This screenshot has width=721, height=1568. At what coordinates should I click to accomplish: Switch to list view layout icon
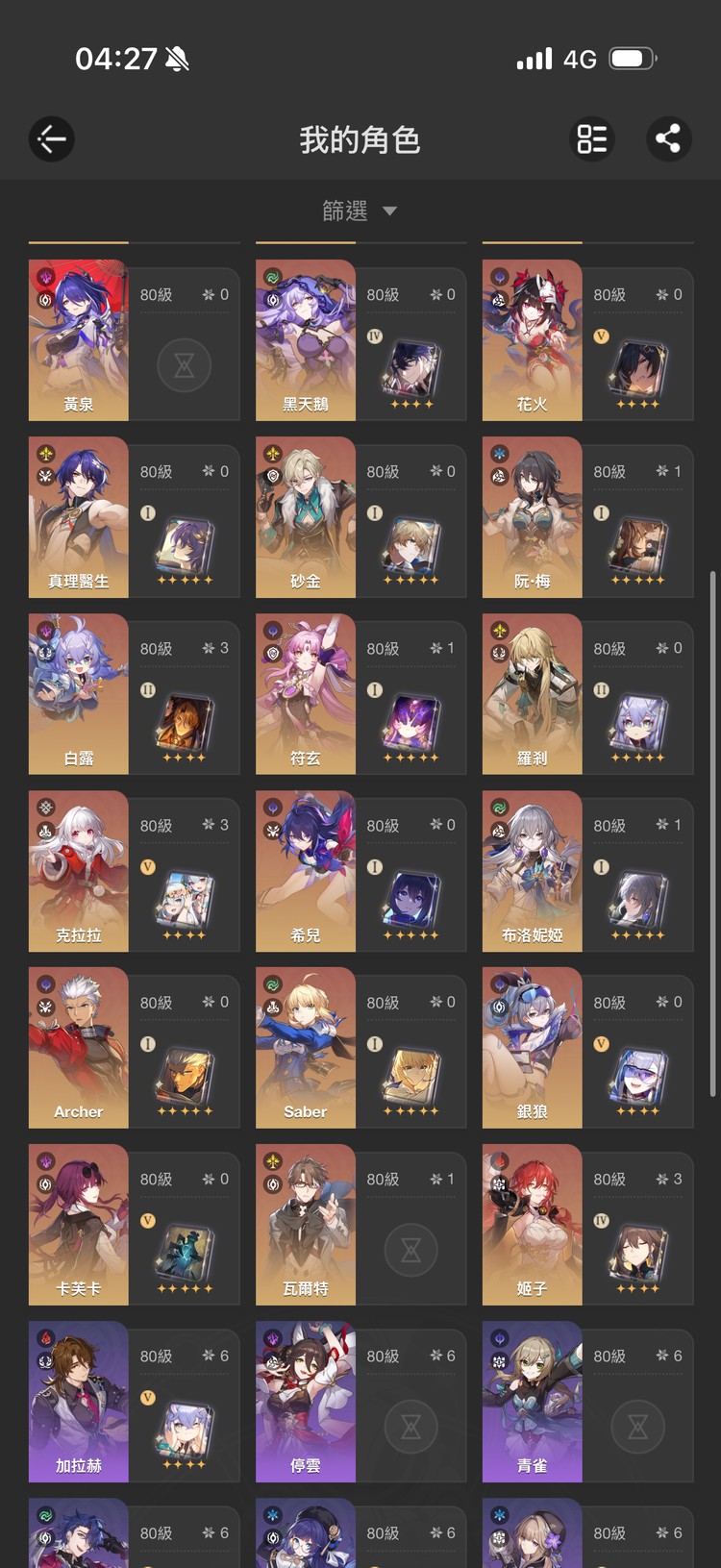coord(592,139)
